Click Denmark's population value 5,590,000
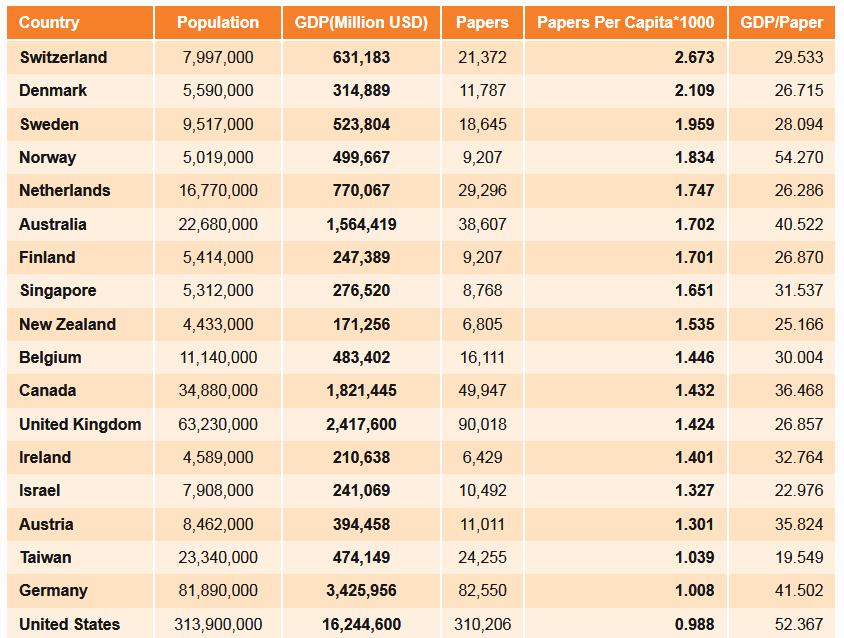Image resolution: width=844 pixels, height=638 pixels. [218, 90]
